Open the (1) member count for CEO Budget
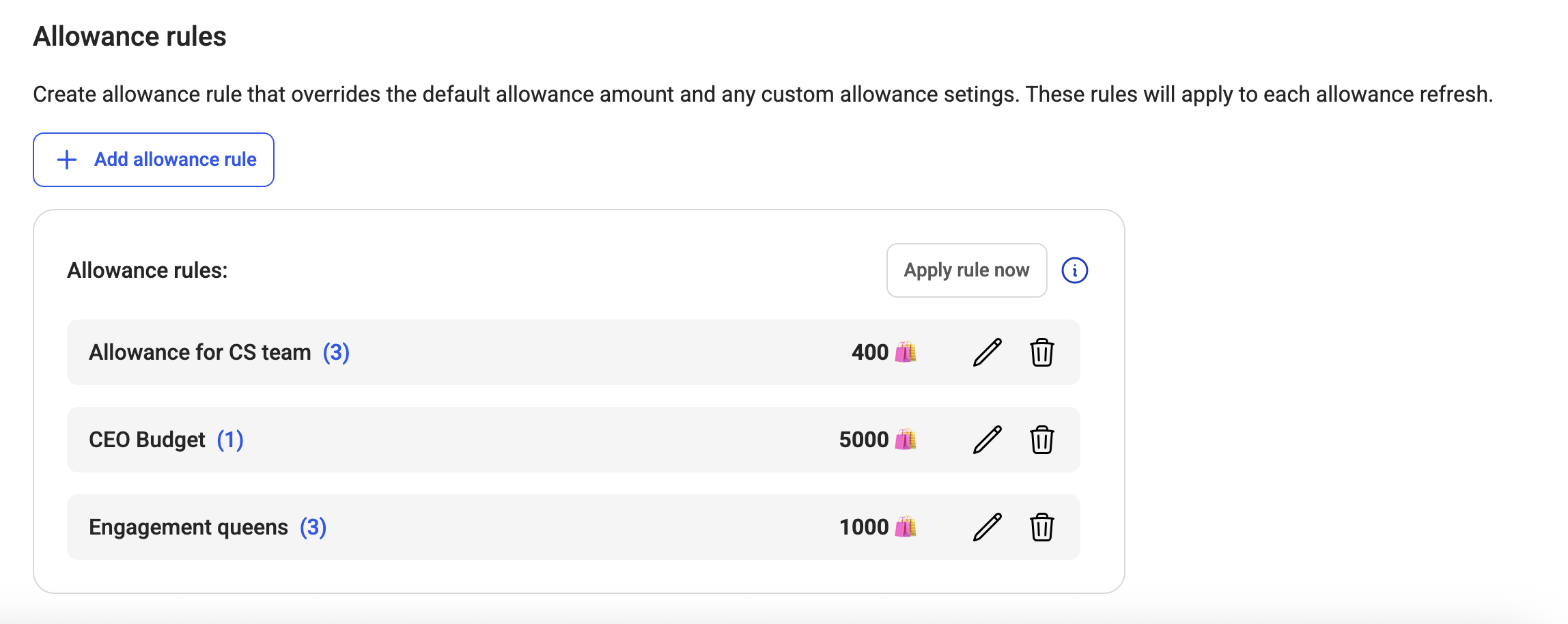This screenshot has height=624, width=1568. point(230,440)
